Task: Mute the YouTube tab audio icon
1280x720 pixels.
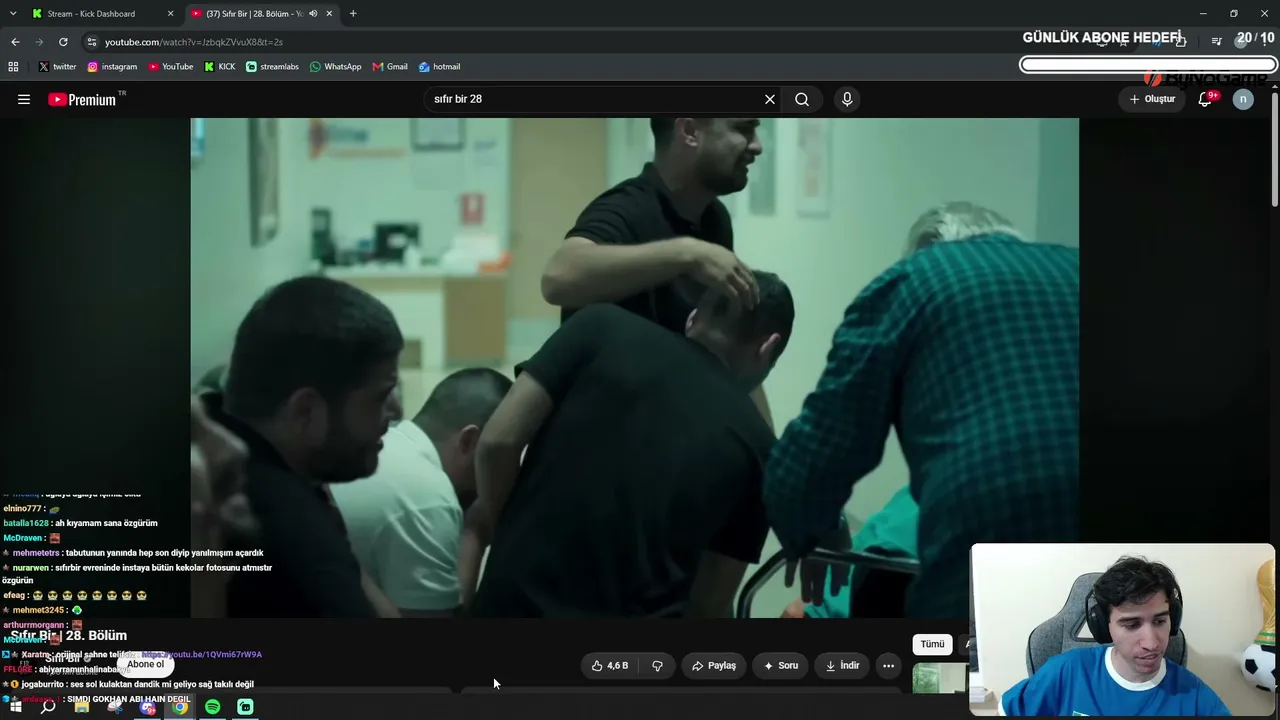Action: click(313, 14)
